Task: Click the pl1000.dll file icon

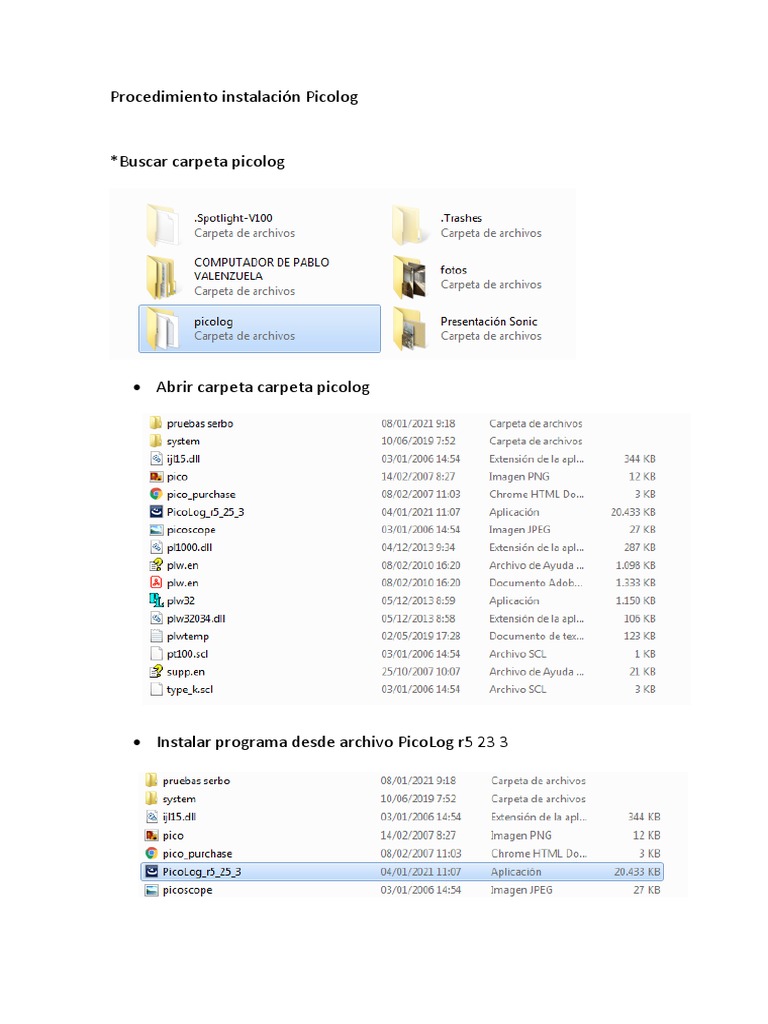Action: coord(156,547)
